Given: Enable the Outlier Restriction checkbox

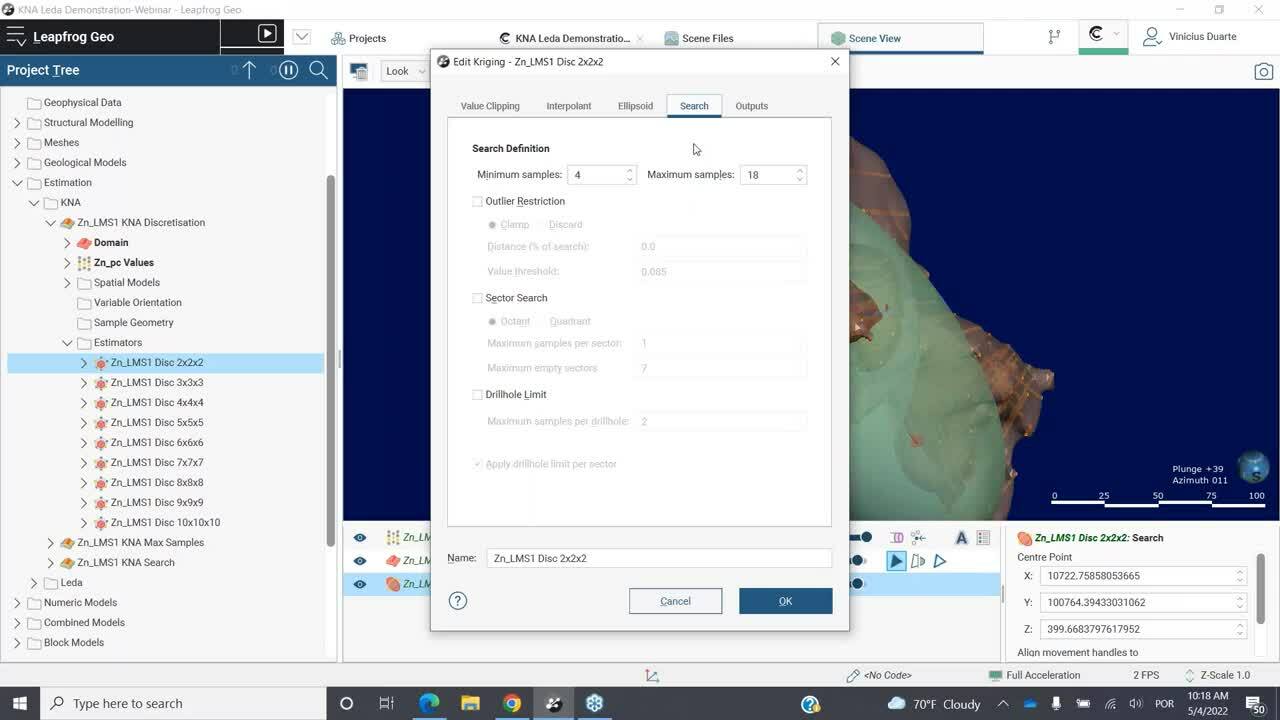Looking at the screenshot, I should click(x=477, y=202).
